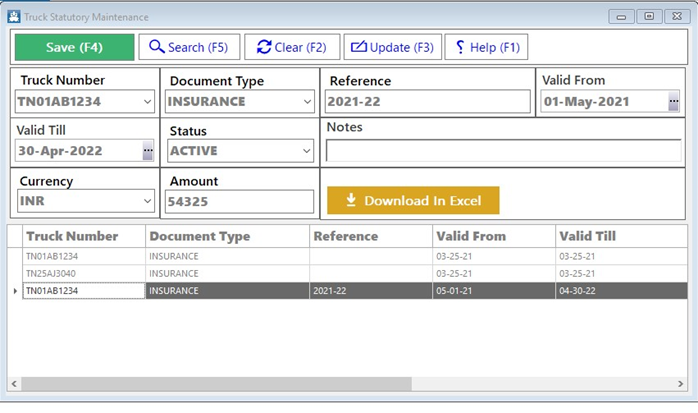Click the Reference input field
The height and width of the screenshot is (413, 698).
[427, 101]
